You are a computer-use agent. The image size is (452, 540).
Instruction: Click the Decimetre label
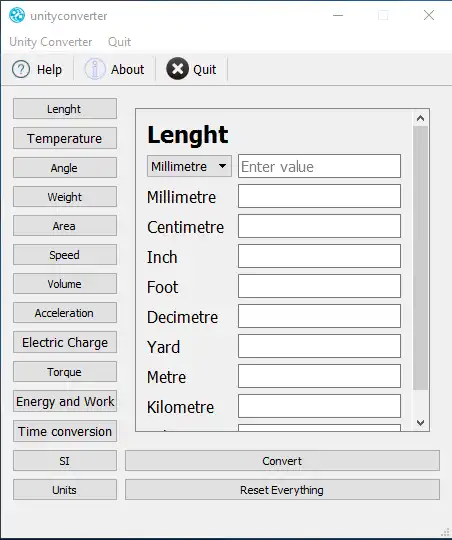point(182,317)
